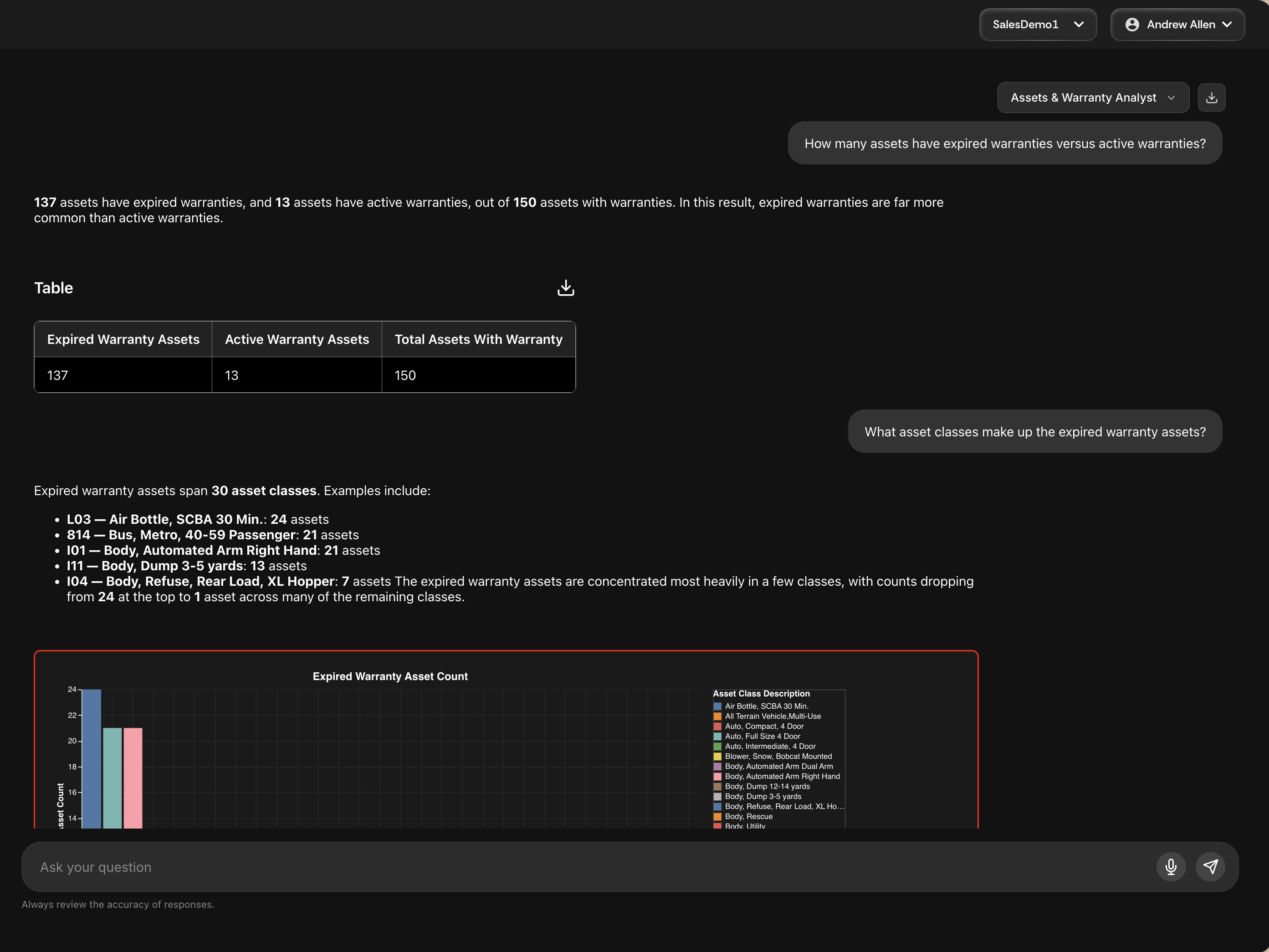The width and height of the screenshot is (1269, 952).
Task: Select the Body, Dump 12-14 yards legend entry
Action: pos(761,786)
